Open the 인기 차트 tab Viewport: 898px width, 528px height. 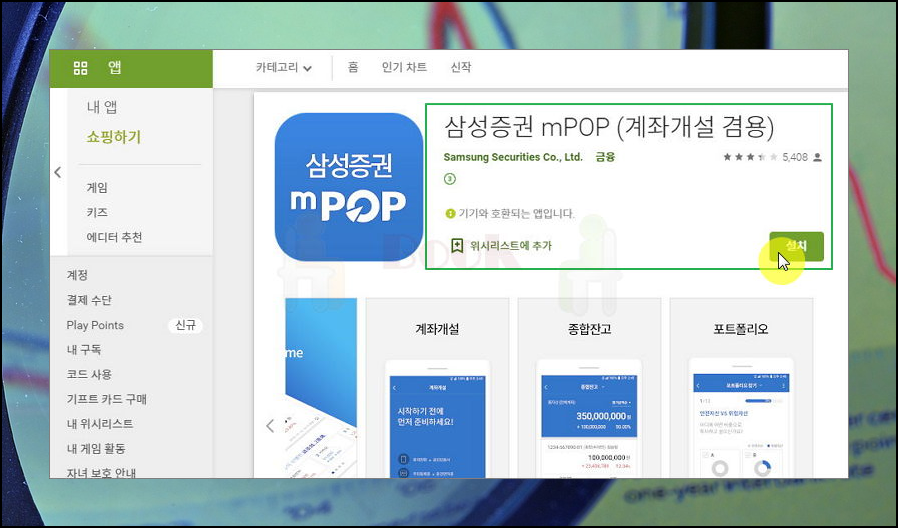click(404, 67)
